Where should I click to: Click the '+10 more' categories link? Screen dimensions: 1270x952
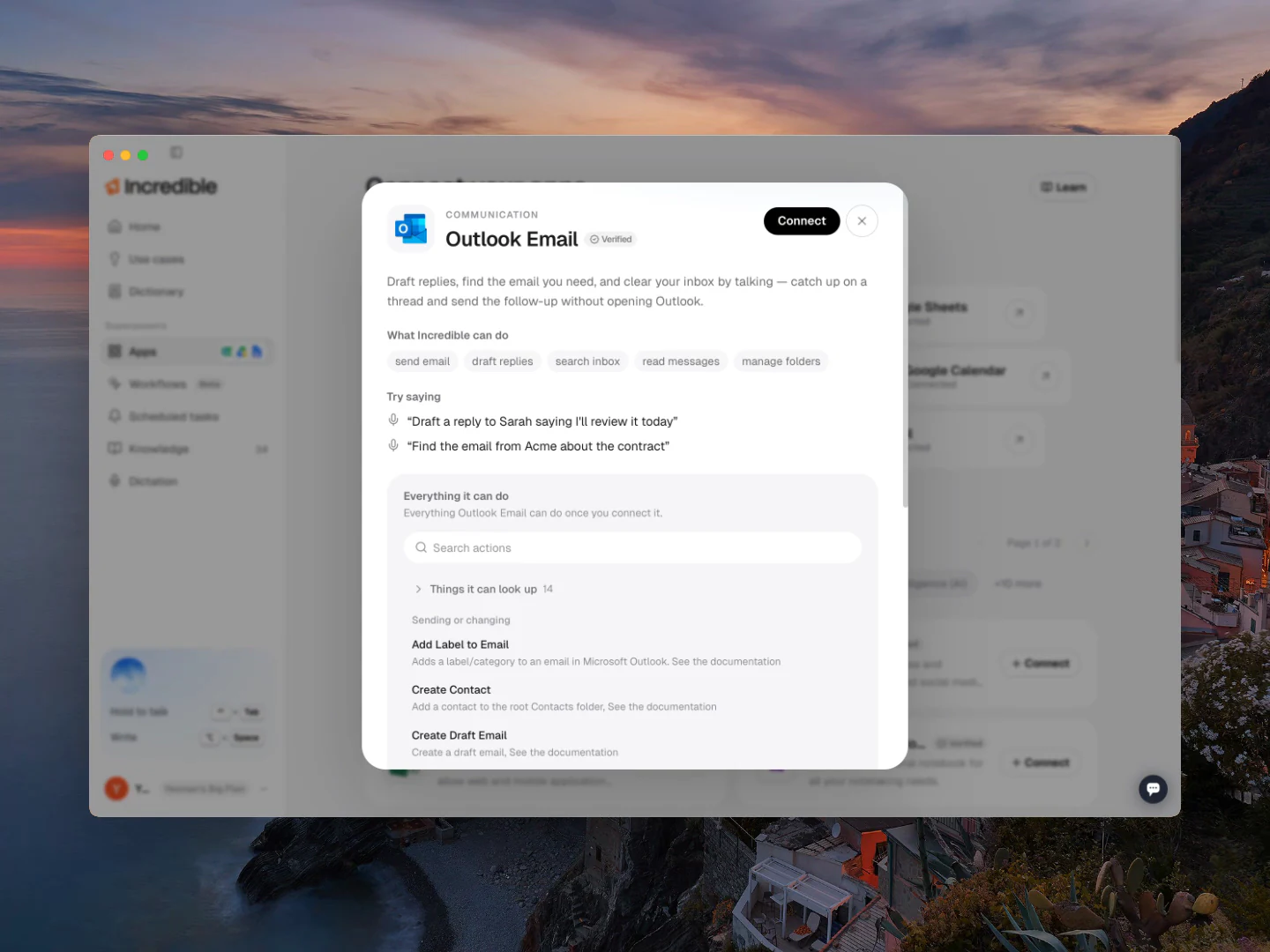1019,584
